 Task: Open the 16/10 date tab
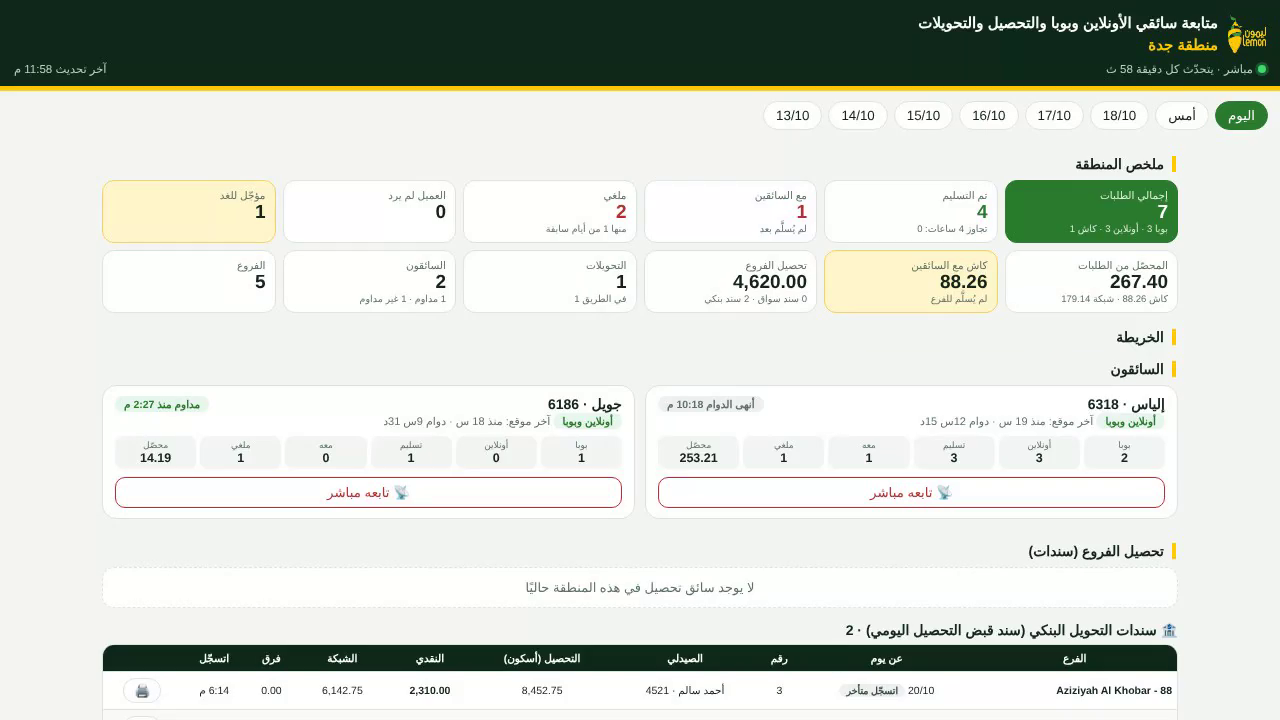click(x=989, y=116)
